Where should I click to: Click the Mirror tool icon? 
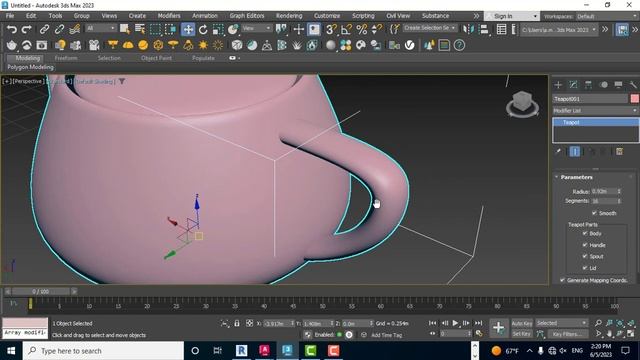coord(469,29)
